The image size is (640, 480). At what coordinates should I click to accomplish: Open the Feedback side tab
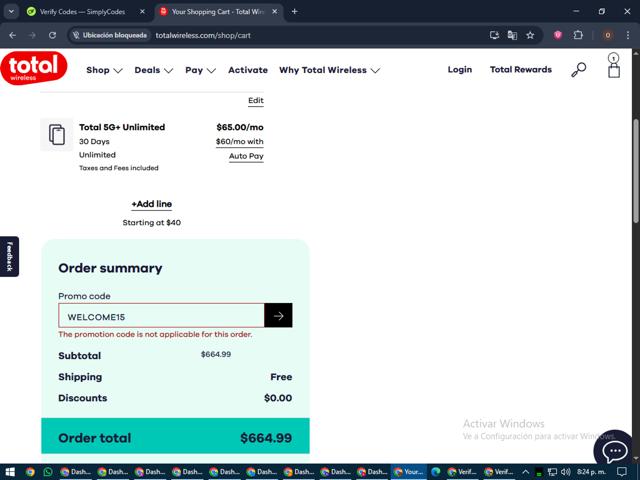(x=9, y=256)
